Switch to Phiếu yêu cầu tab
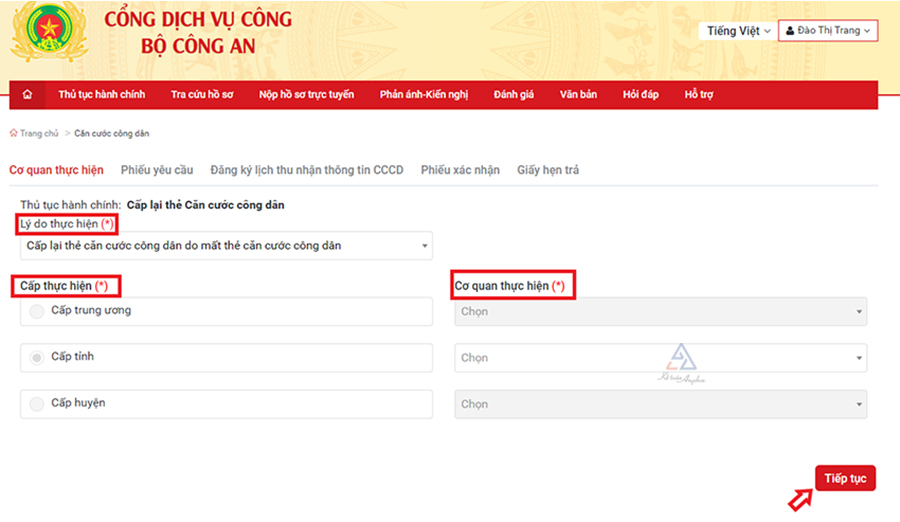 click(157, 170)
